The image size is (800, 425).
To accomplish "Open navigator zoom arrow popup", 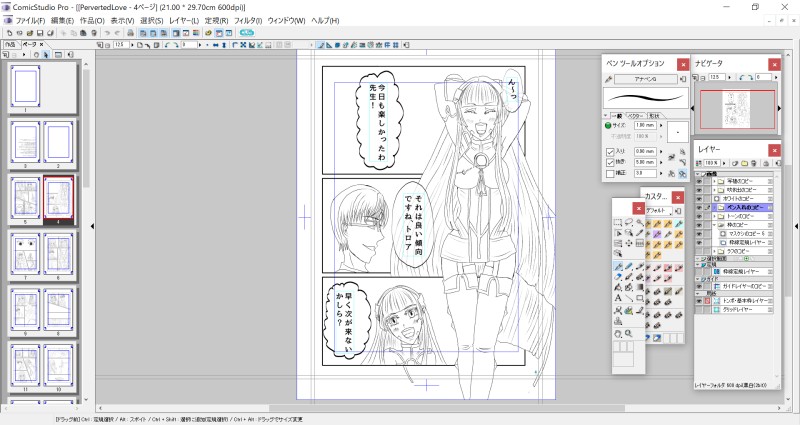I will pyautogui.click(x=730, y=77).
